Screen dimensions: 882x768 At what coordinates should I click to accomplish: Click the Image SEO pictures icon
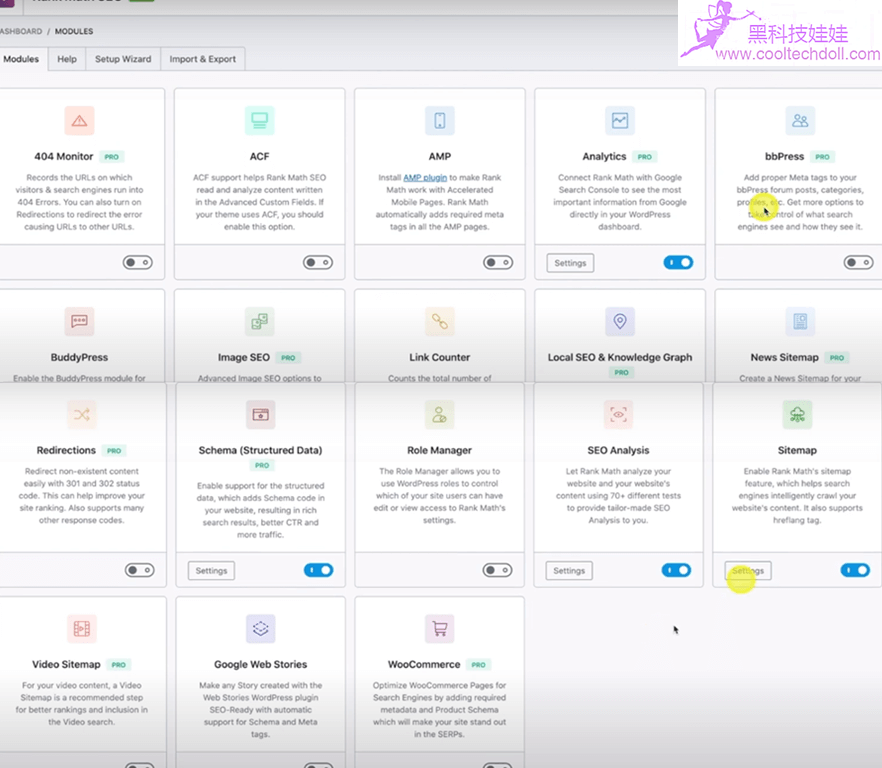[x=259, y=321]
